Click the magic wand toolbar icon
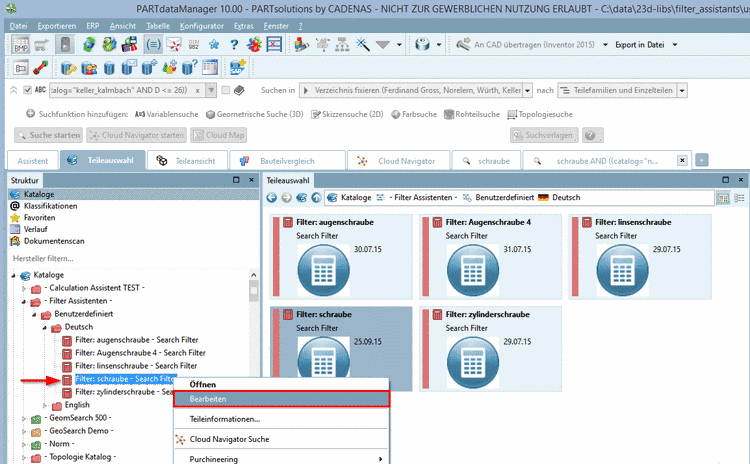The width and height of the screenshot is (750, 464). click(363, 45)
